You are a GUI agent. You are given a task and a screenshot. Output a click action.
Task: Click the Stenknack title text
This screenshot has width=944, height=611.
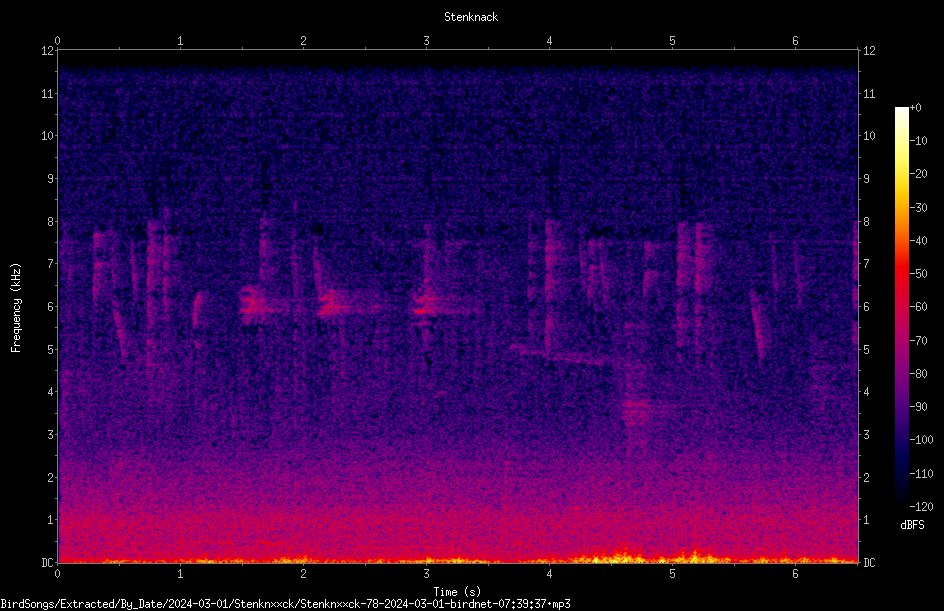(x=471, y=17)
